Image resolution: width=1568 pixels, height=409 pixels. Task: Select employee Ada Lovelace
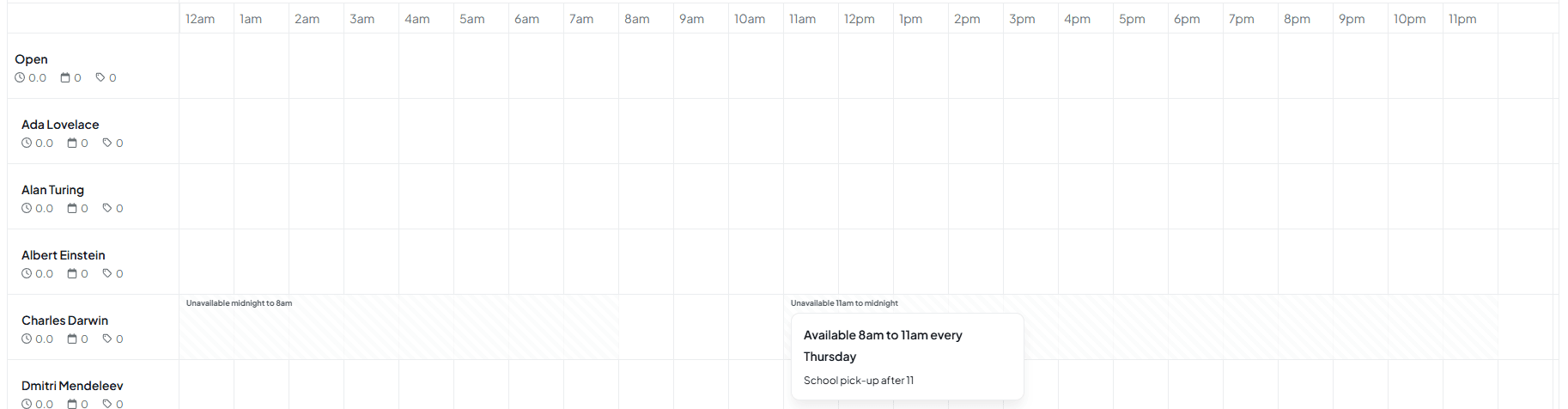point(60,125)
